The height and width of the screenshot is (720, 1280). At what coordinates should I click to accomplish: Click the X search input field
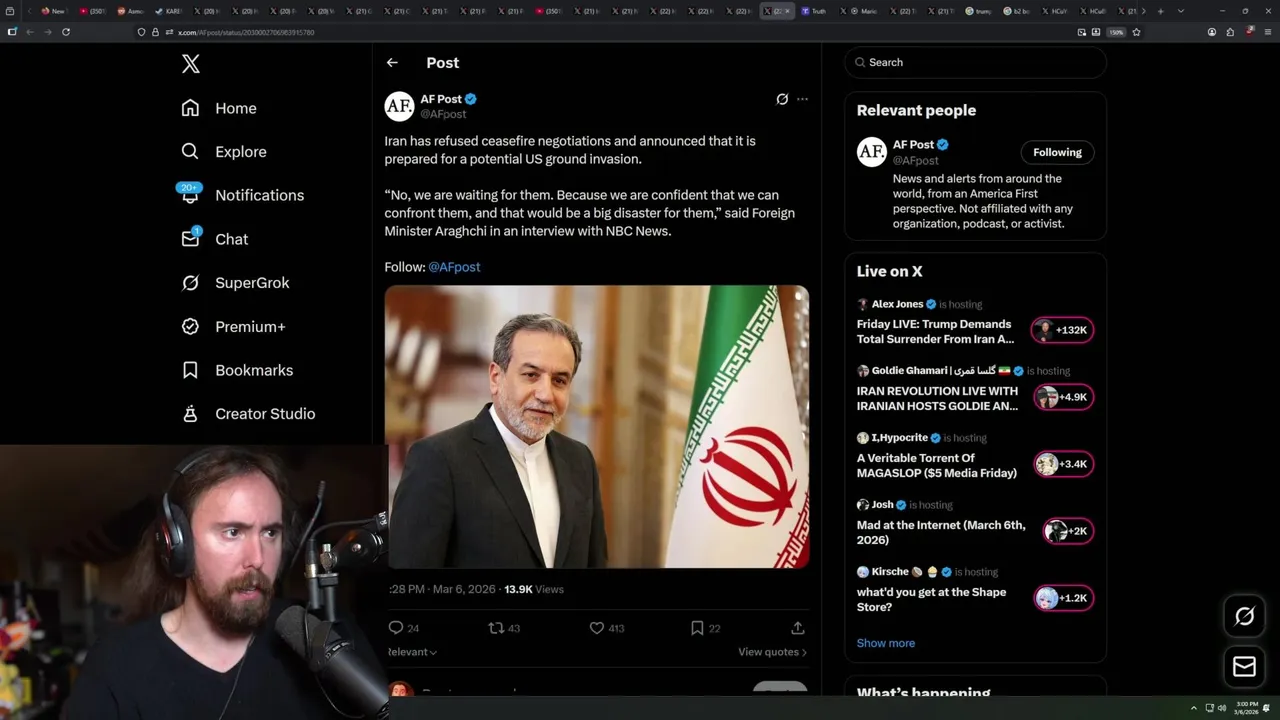[975, 62]
